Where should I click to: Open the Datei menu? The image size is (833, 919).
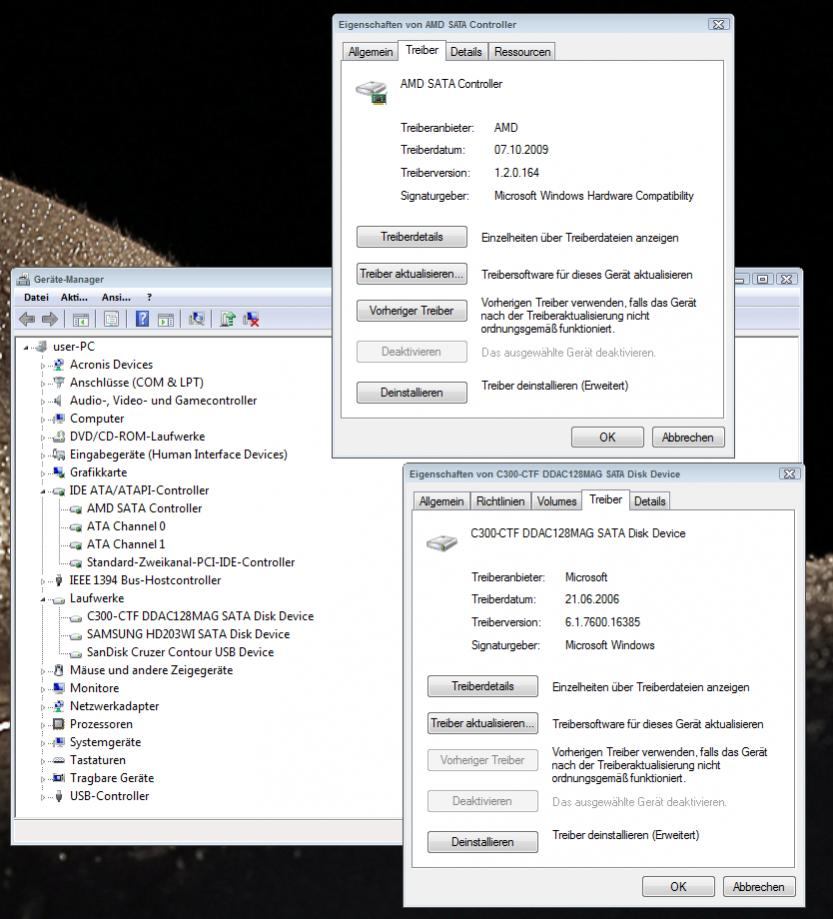(36, 298)
